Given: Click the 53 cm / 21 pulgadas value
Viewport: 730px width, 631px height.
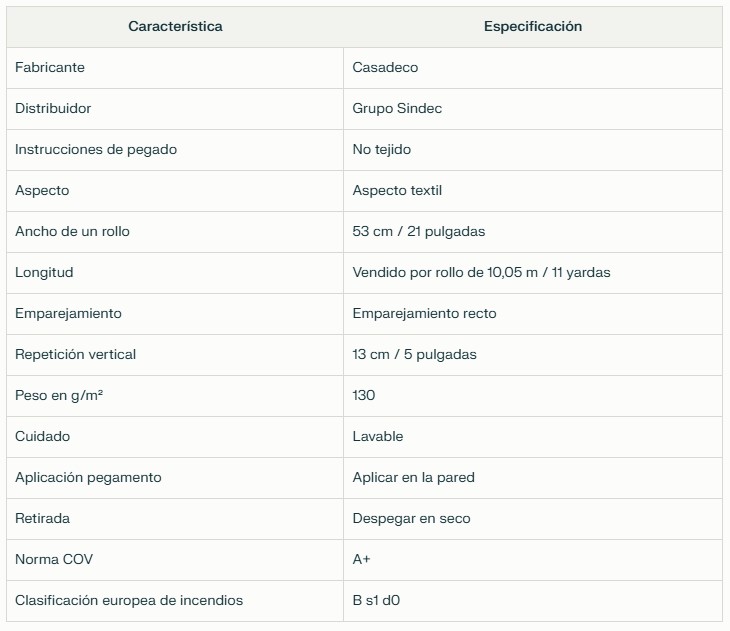Looking at the screenshot, I should [x=419, y=231].
